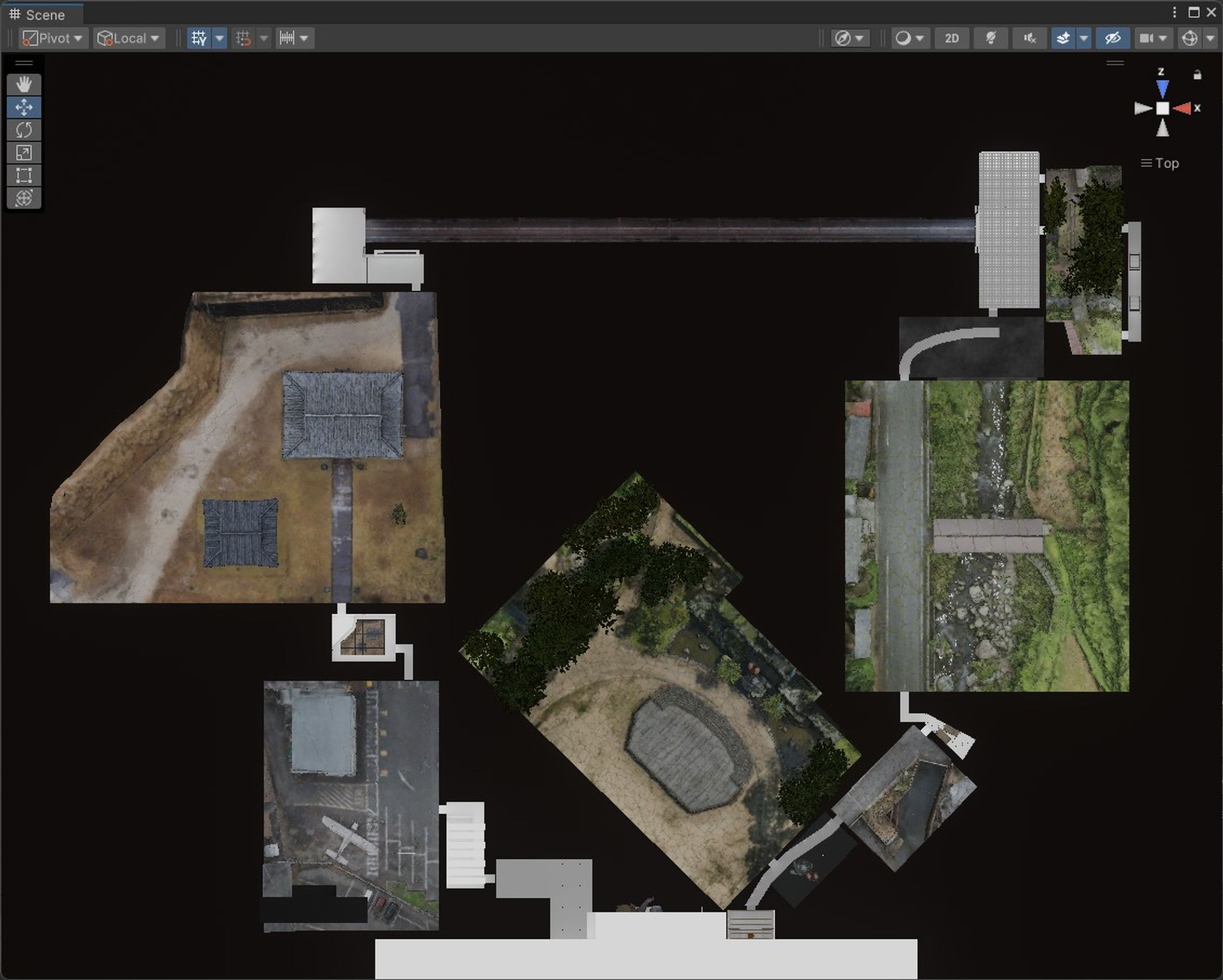The image size is (1223, 980).
Task: Click the blue Z axis gizmo cone
Action: (1163, 88)
